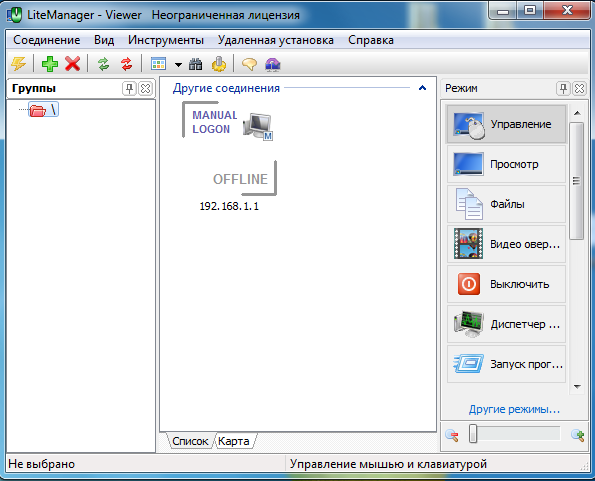Screen dimensions: 595x481
Task: Select the root folder in Группы tree
Action: point(44,110)
